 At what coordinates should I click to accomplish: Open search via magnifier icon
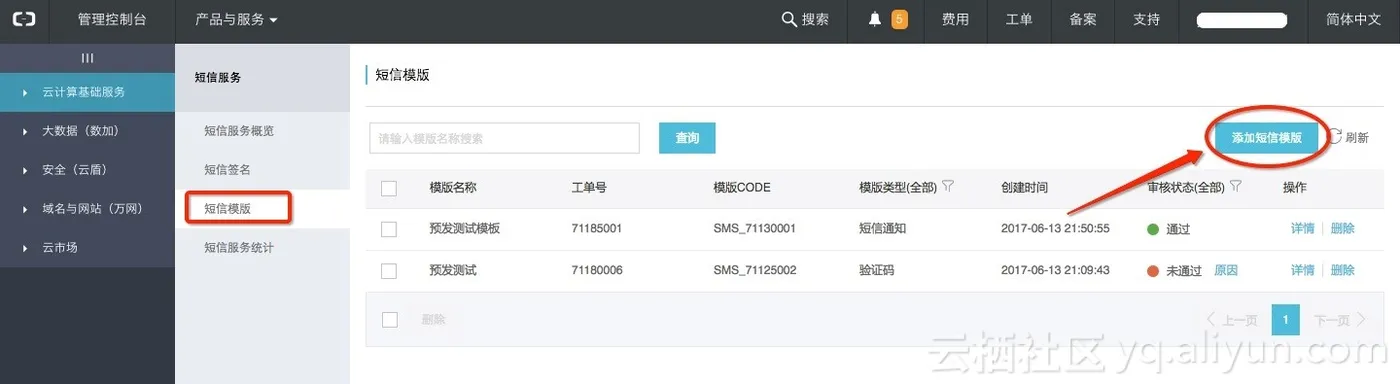tap(789, 20)
